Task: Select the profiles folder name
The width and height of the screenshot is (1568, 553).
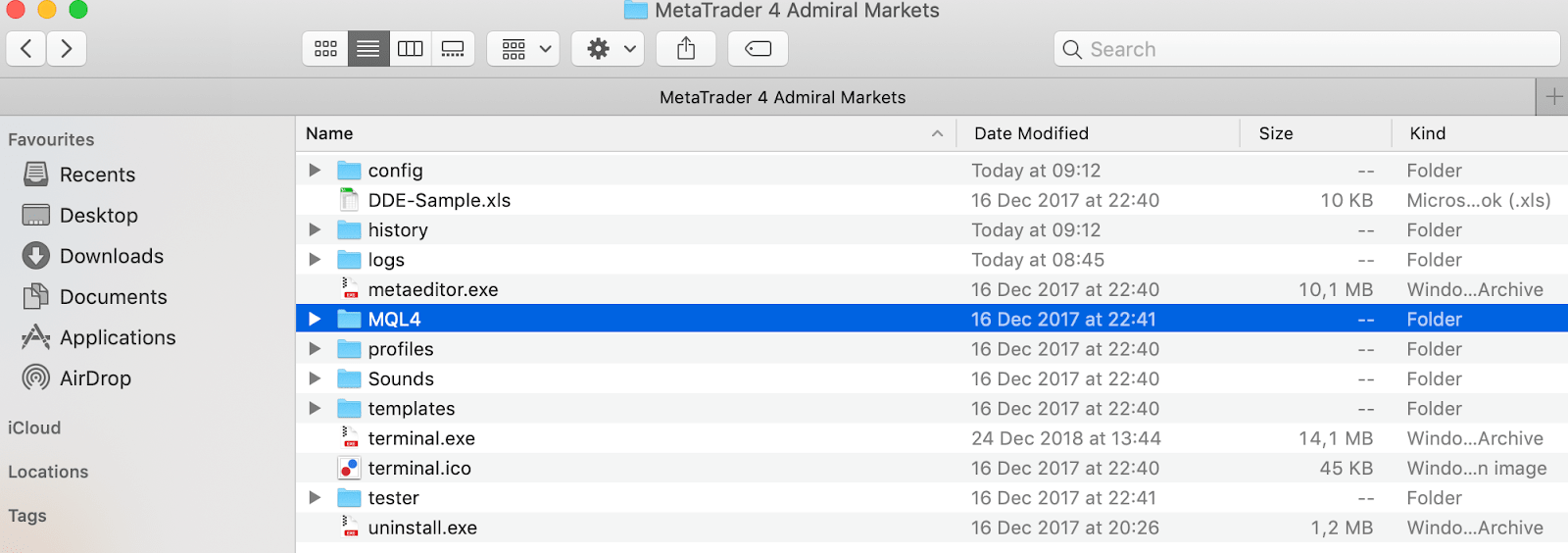Action: pos(401,349)
